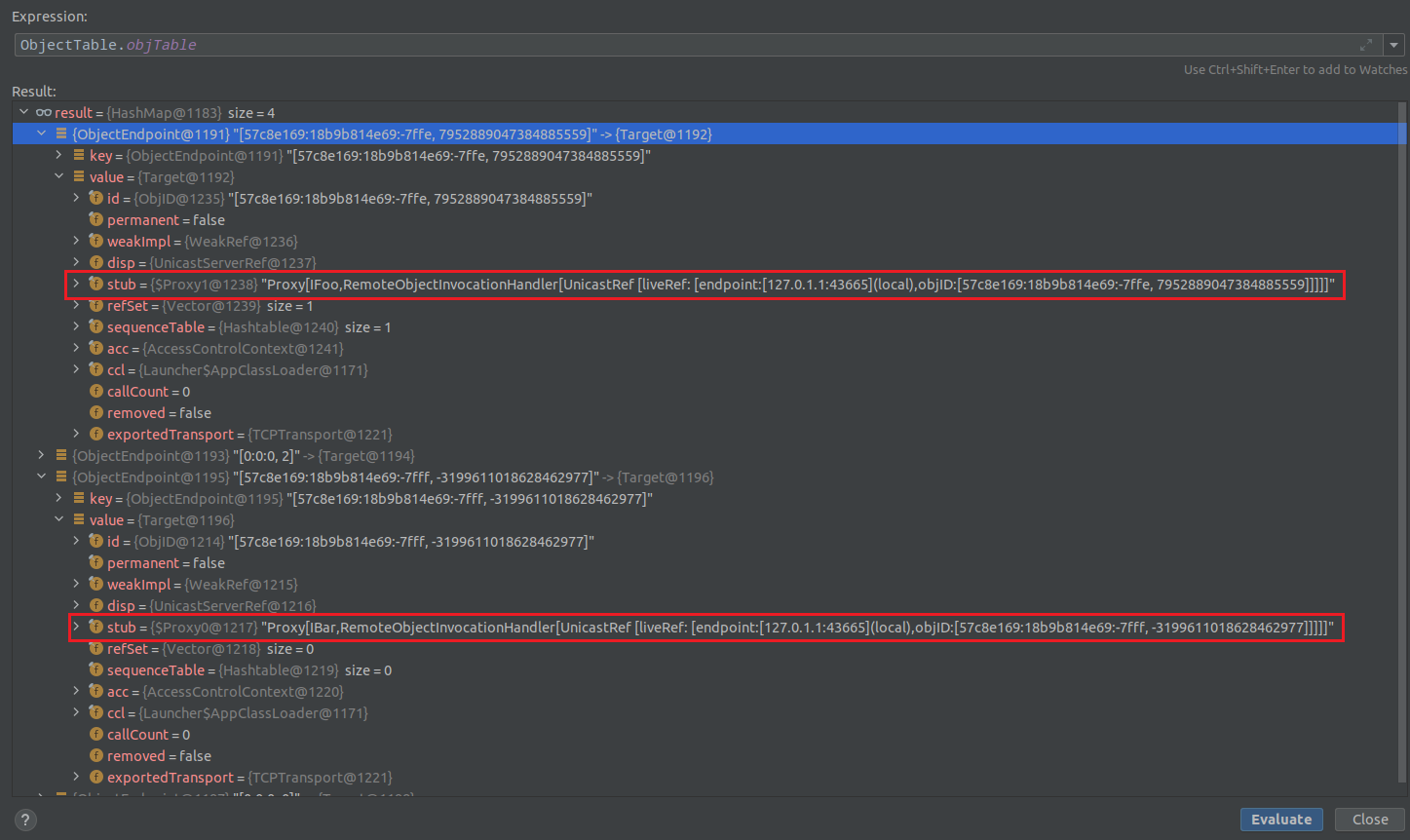Click the field icon of refSet Vector@1239
This screenshot has width=1410, height=840.
[x=95, y=306]
